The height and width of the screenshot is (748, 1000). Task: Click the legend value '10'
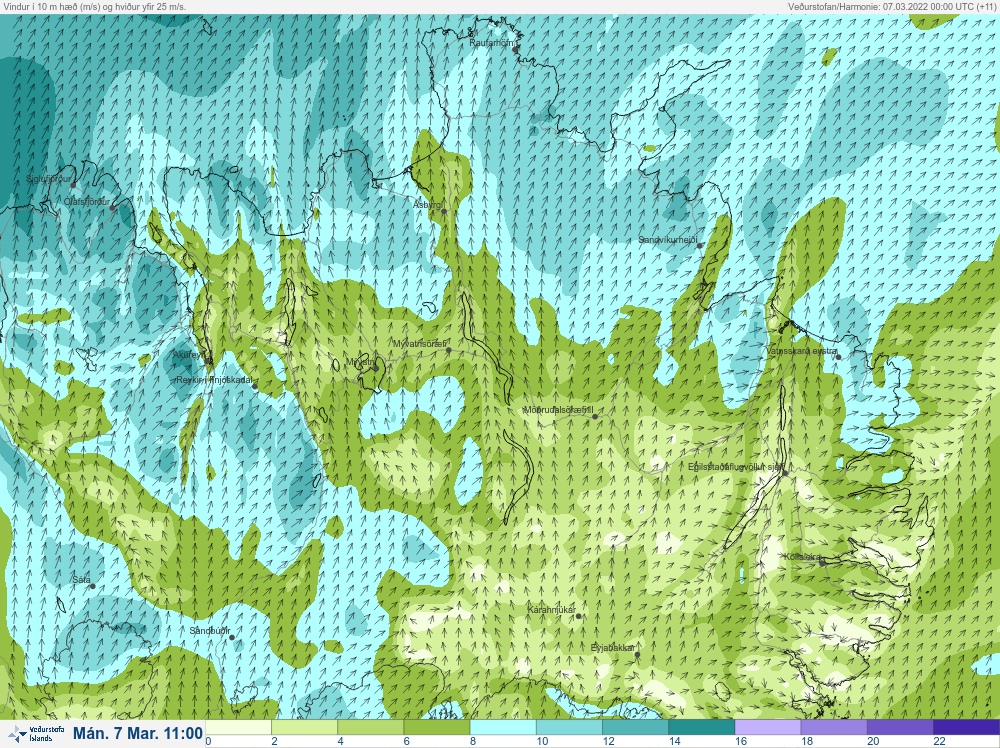pyautogui.click(x=542, y=742)
